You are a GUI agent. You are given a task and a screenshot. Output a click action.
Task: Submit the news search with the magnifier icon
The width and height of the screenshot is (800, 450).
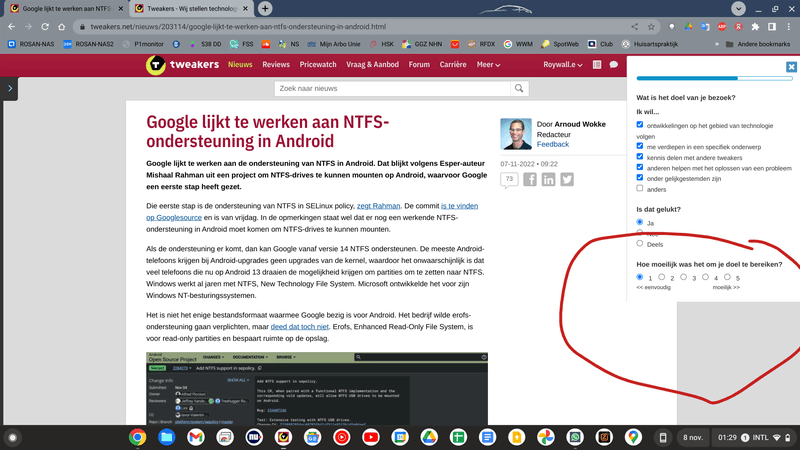point(519,88)
